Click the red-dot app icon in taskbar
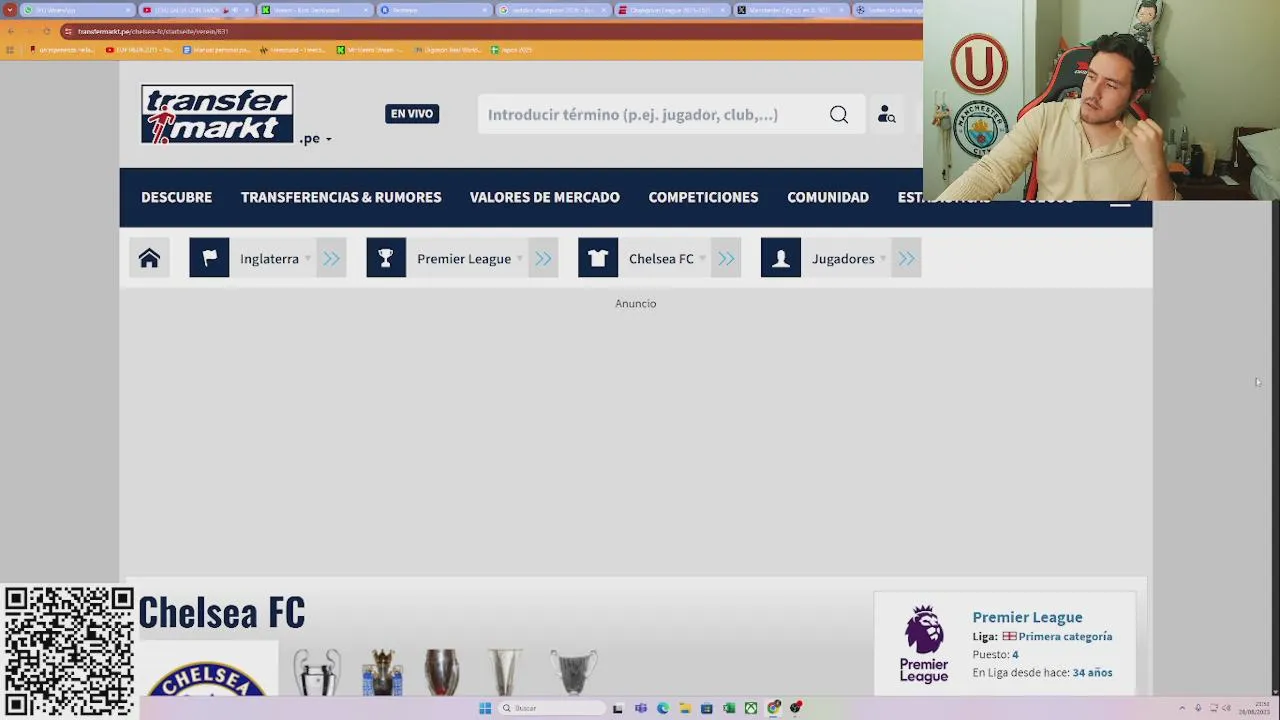This screenshot has height=720, width=1280. click(x=796, y=708)
